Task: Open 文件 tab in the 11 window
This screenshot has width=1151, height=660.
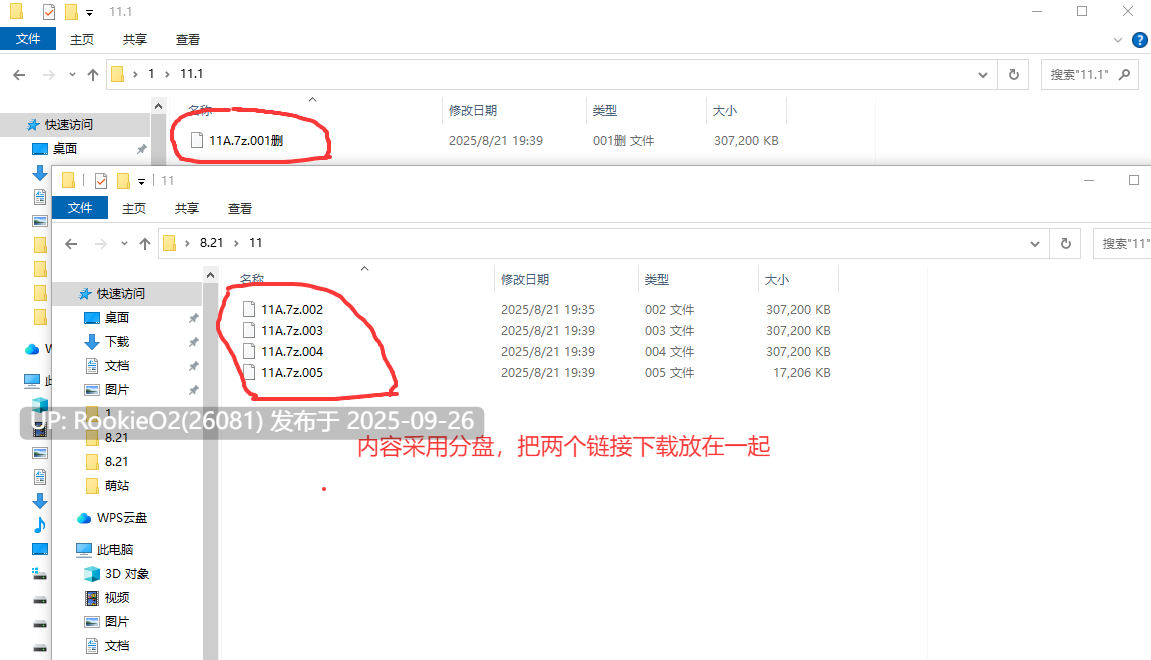Action: point(80,208)
